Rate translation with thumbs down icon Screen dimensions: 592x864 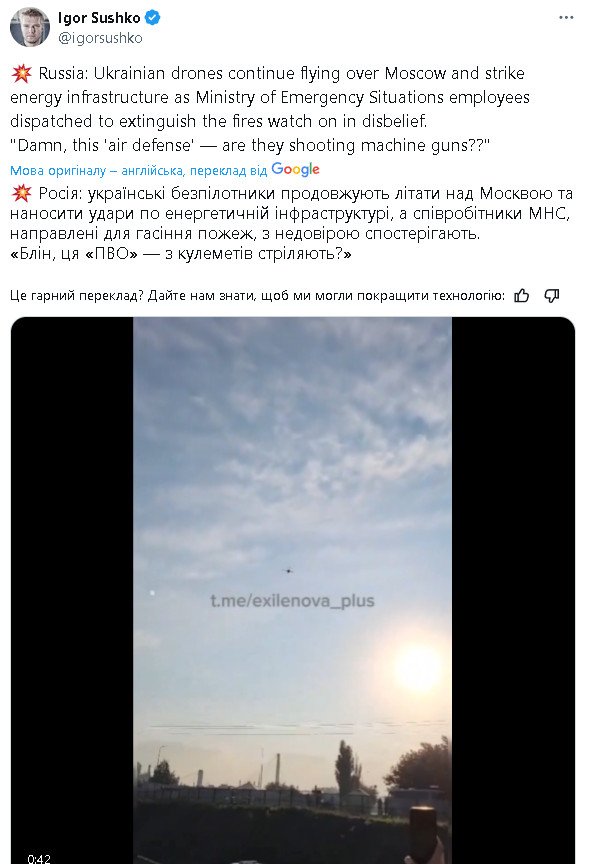point(552,296)
